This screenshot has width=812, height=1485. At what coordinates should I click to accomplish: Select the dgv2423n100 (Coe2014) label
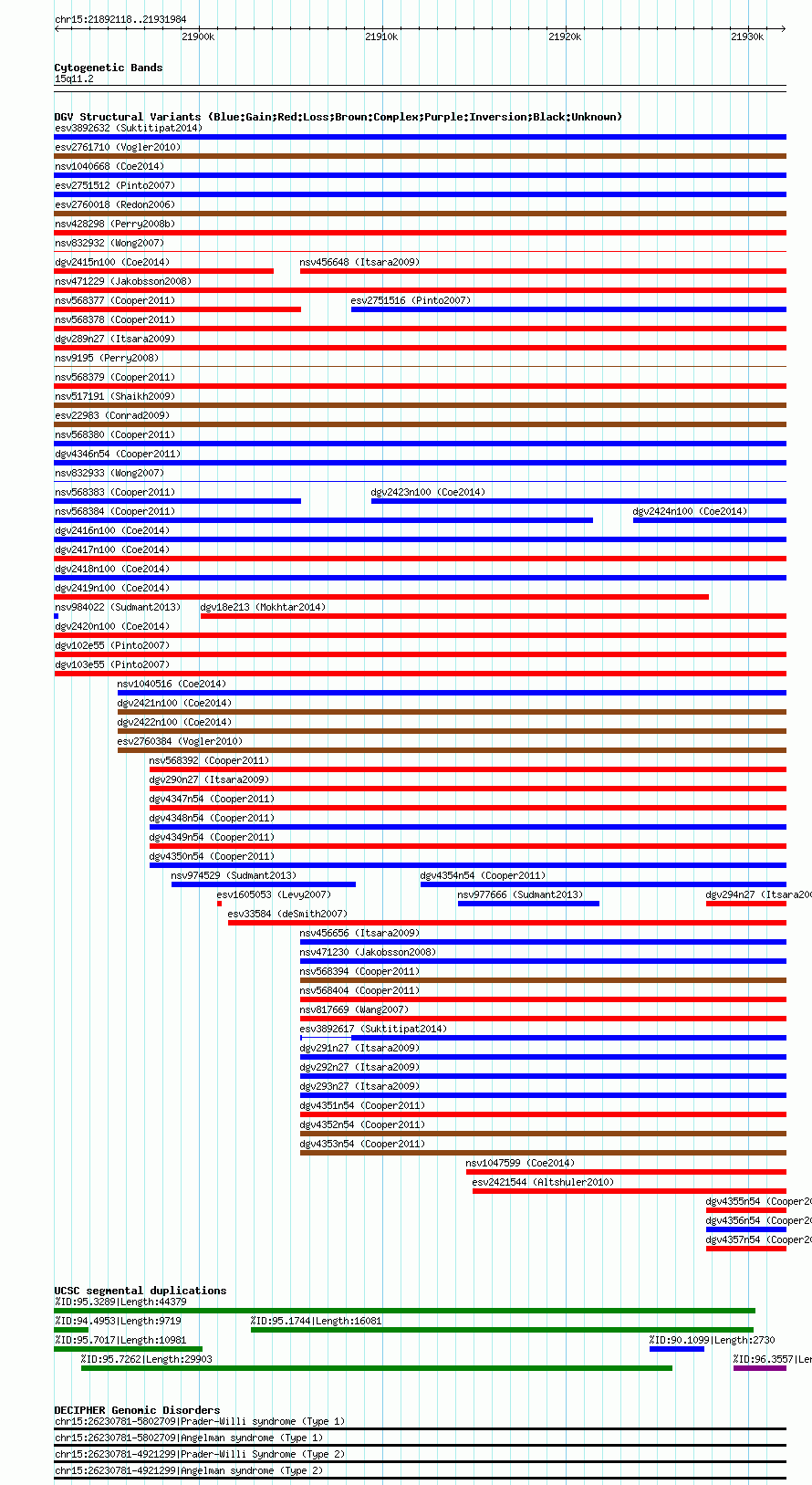(x=428, y=492)
